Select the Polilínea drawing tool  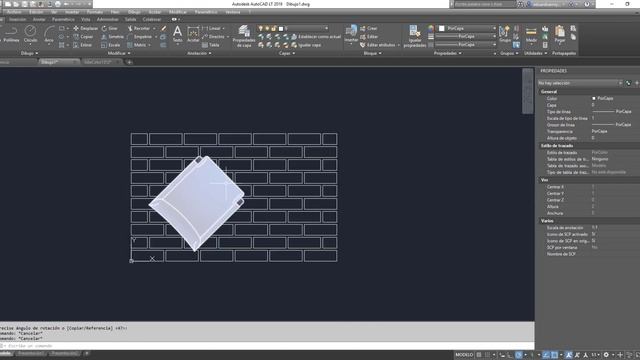click(11, 34)
